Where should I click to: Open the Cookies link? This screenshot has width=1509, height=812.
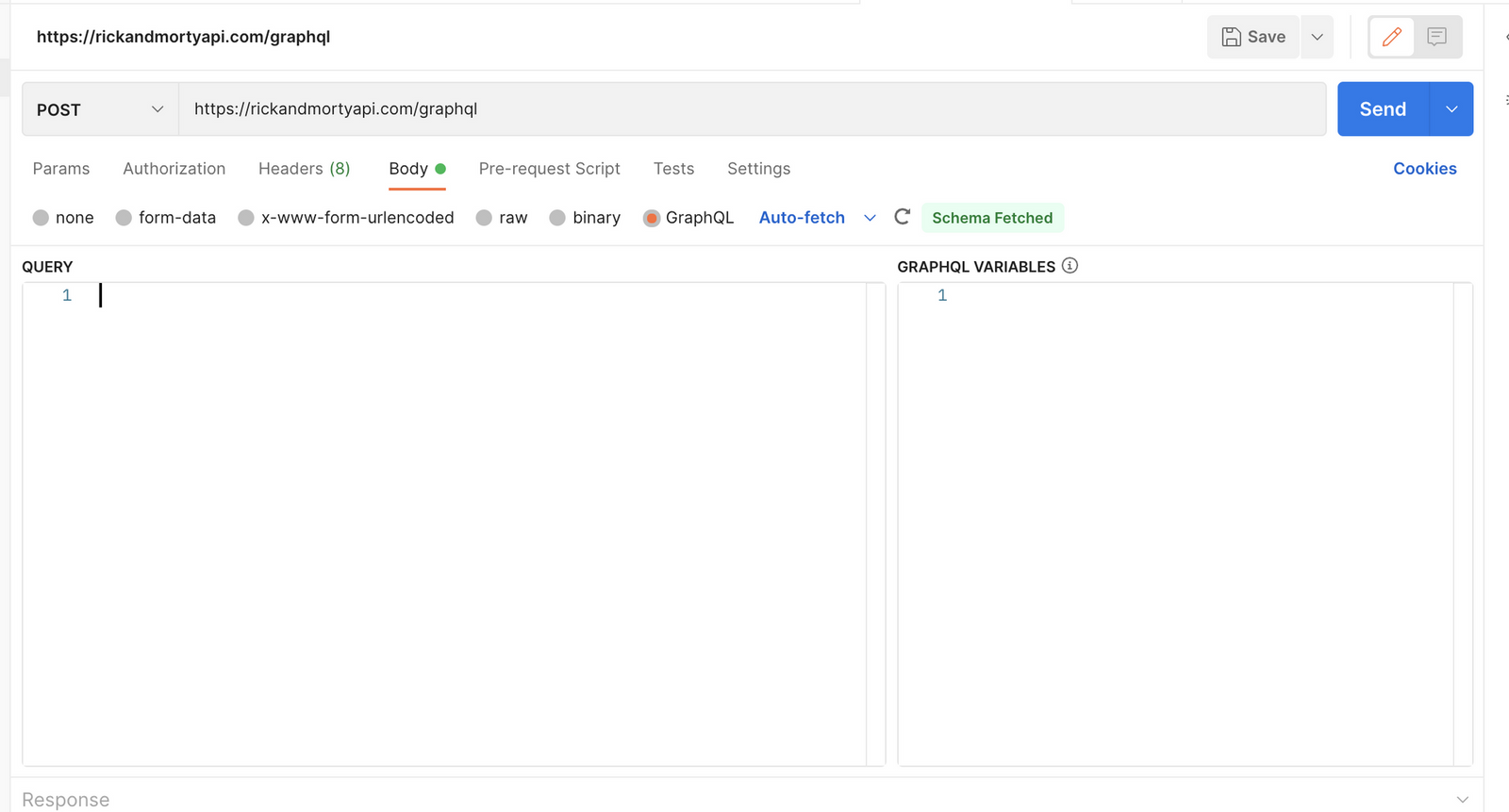(1424, 169)
